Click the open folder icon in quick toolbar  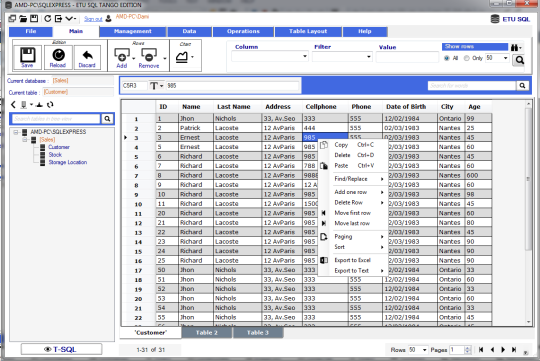pyautogui.click(x=23, y=19)
